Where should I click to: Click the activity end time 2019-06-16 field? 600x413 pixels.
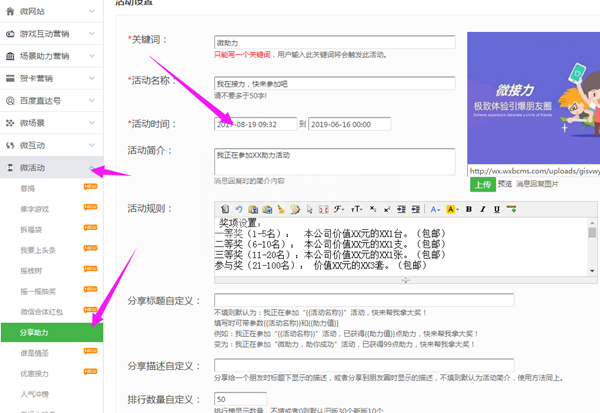(350, 124)
